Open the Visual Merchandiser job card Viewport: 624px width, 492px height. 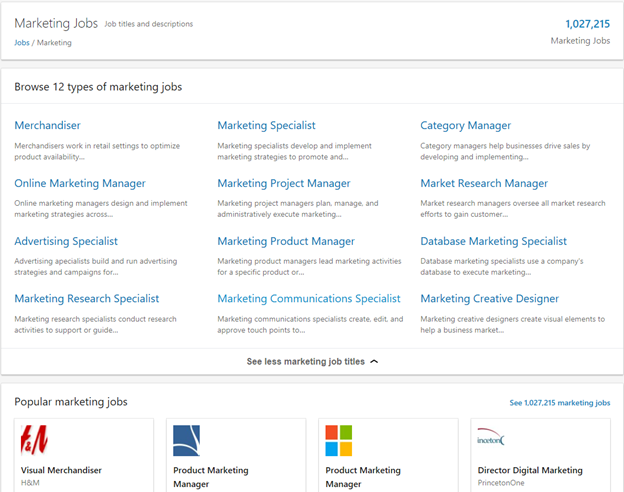(84, 455)
